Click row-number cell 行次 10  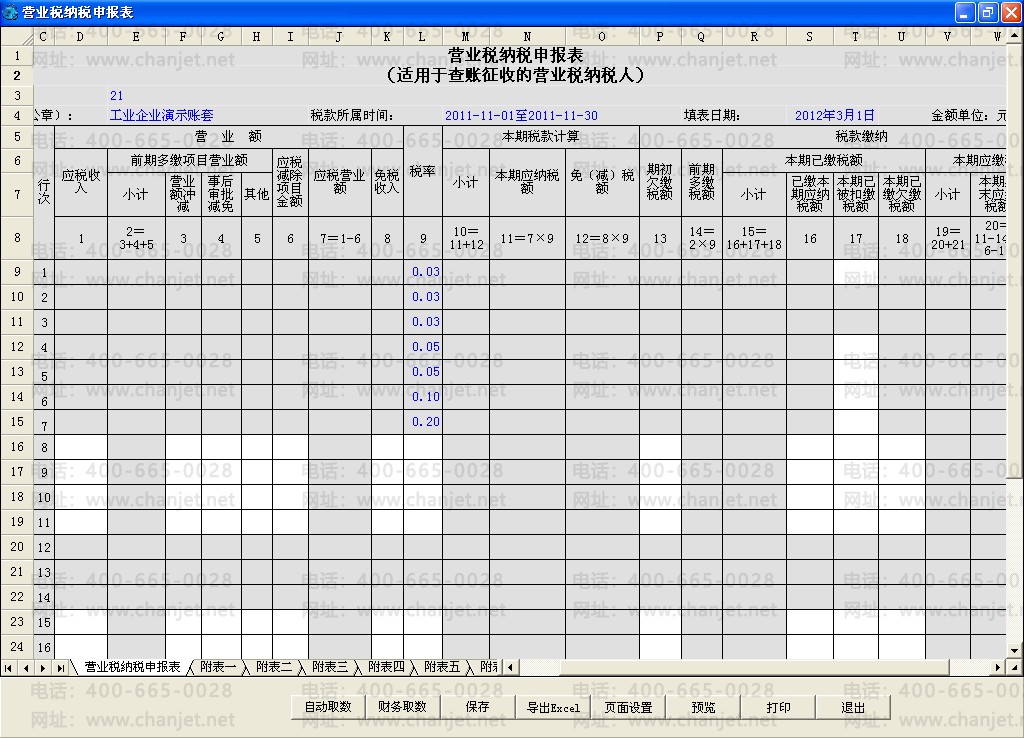pyautogui.click(x=44, y=497)
